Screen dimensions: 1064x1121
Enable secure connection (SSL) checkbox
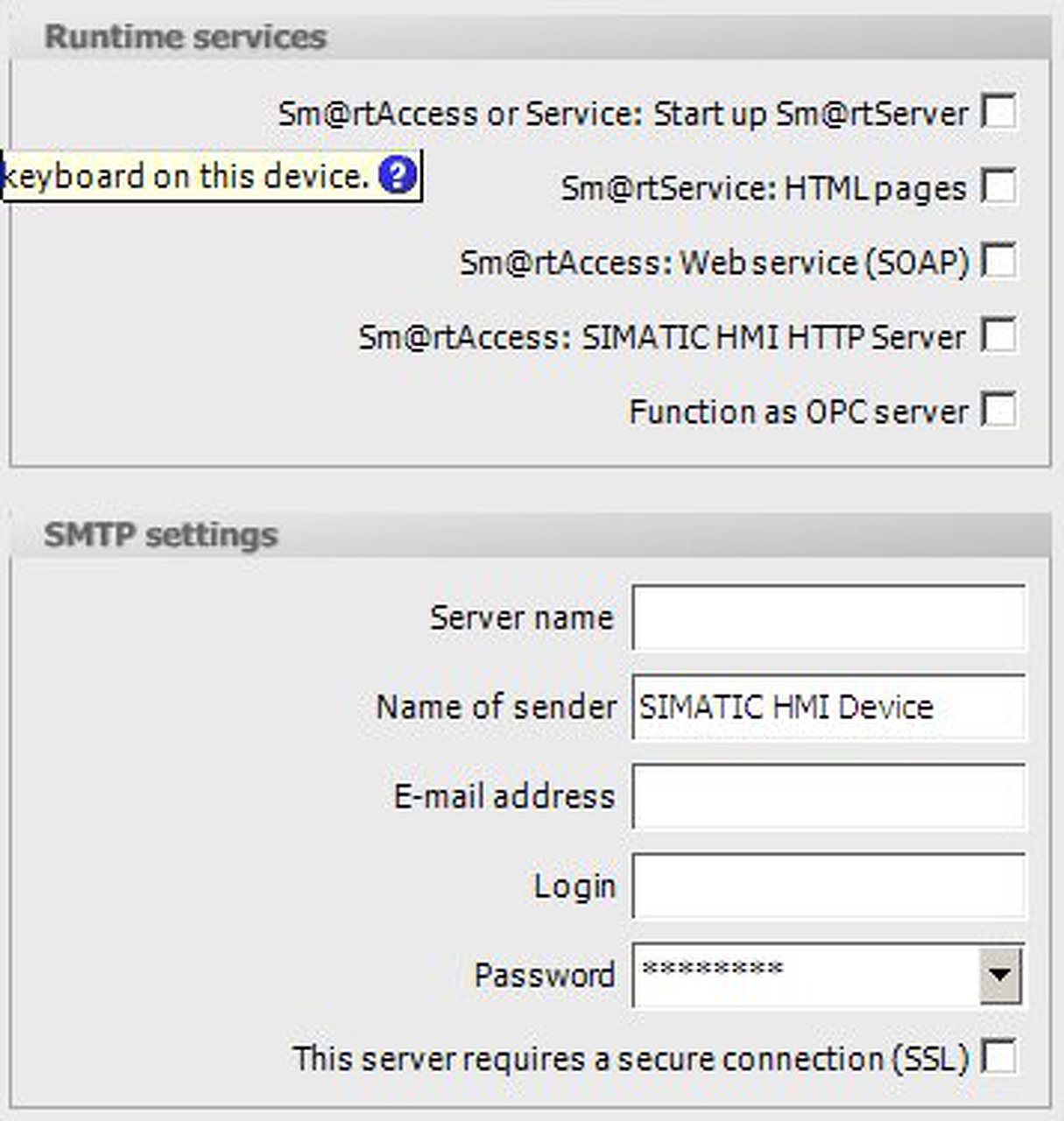[x=999, y=1056]
